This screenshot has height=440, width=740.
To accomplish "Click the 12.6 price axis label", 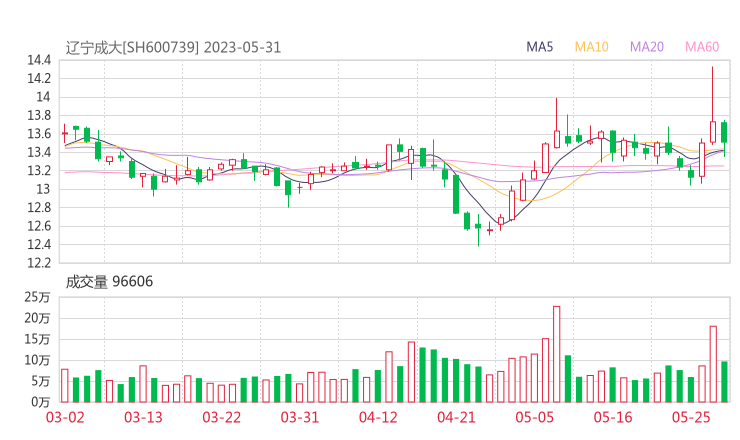I will tap(39, 226).
